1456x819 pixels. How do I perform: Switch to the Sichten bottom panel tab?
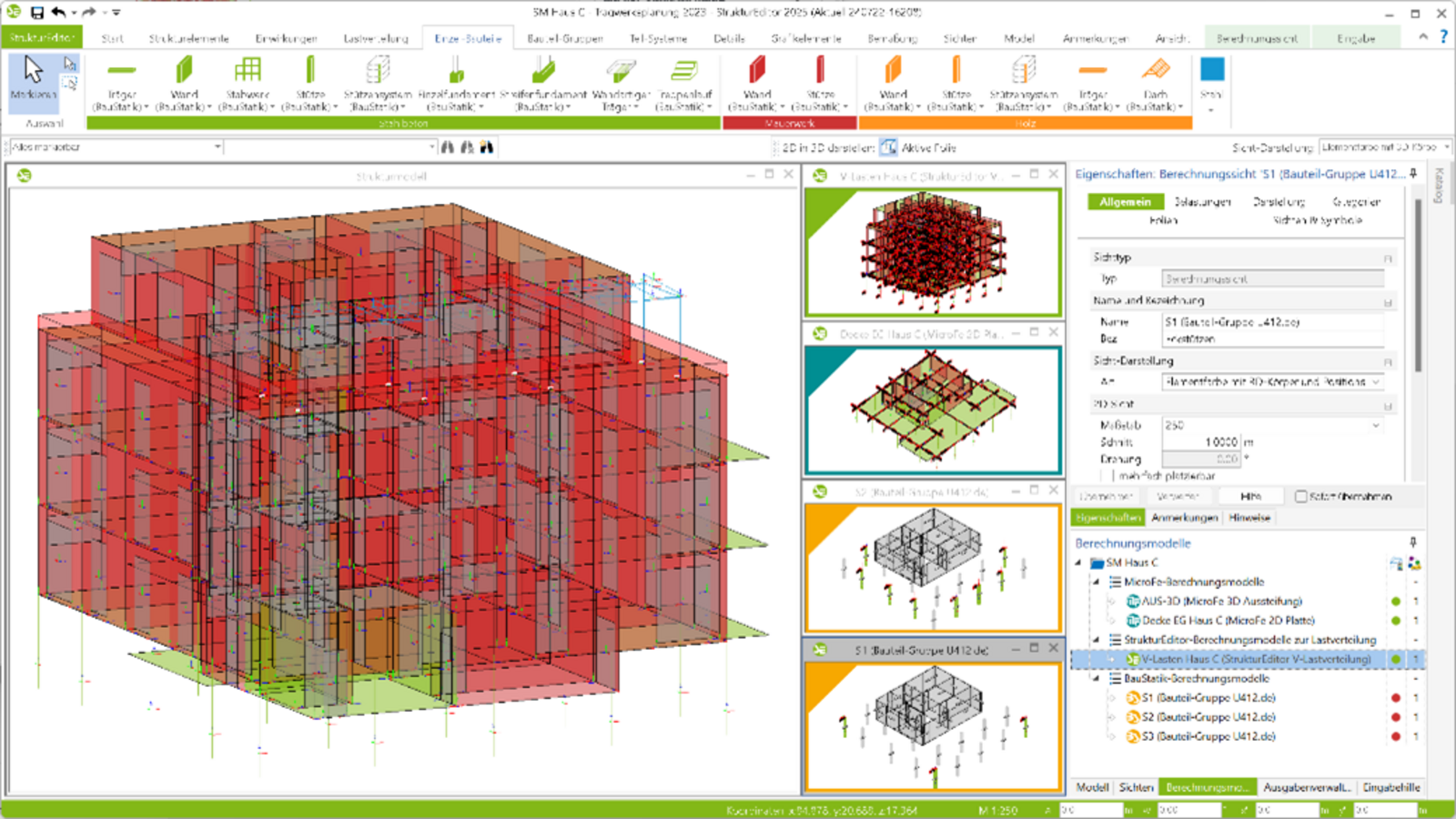click(1136, 787)
